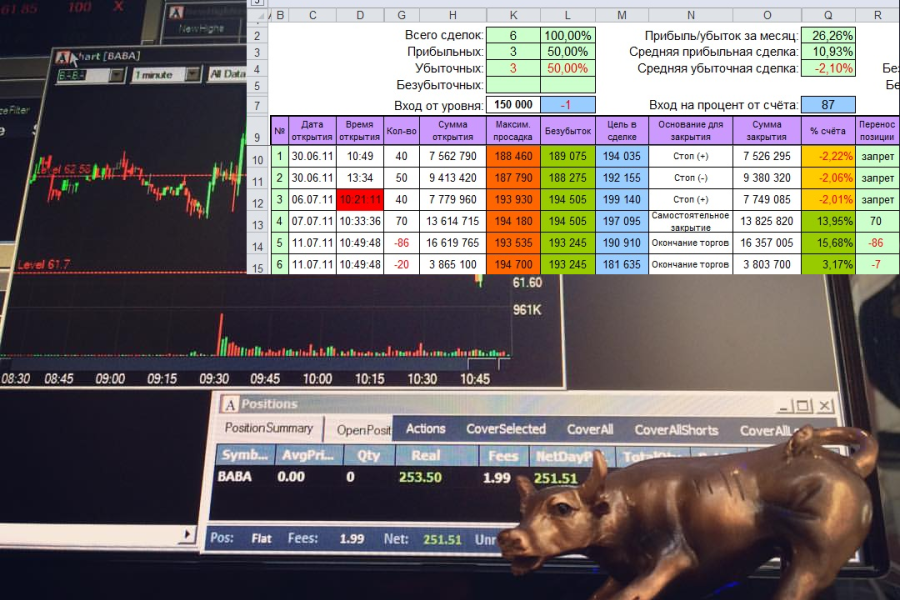
Task: Click green breakeven cell 189 075
Action: click(x=568, y=156)
